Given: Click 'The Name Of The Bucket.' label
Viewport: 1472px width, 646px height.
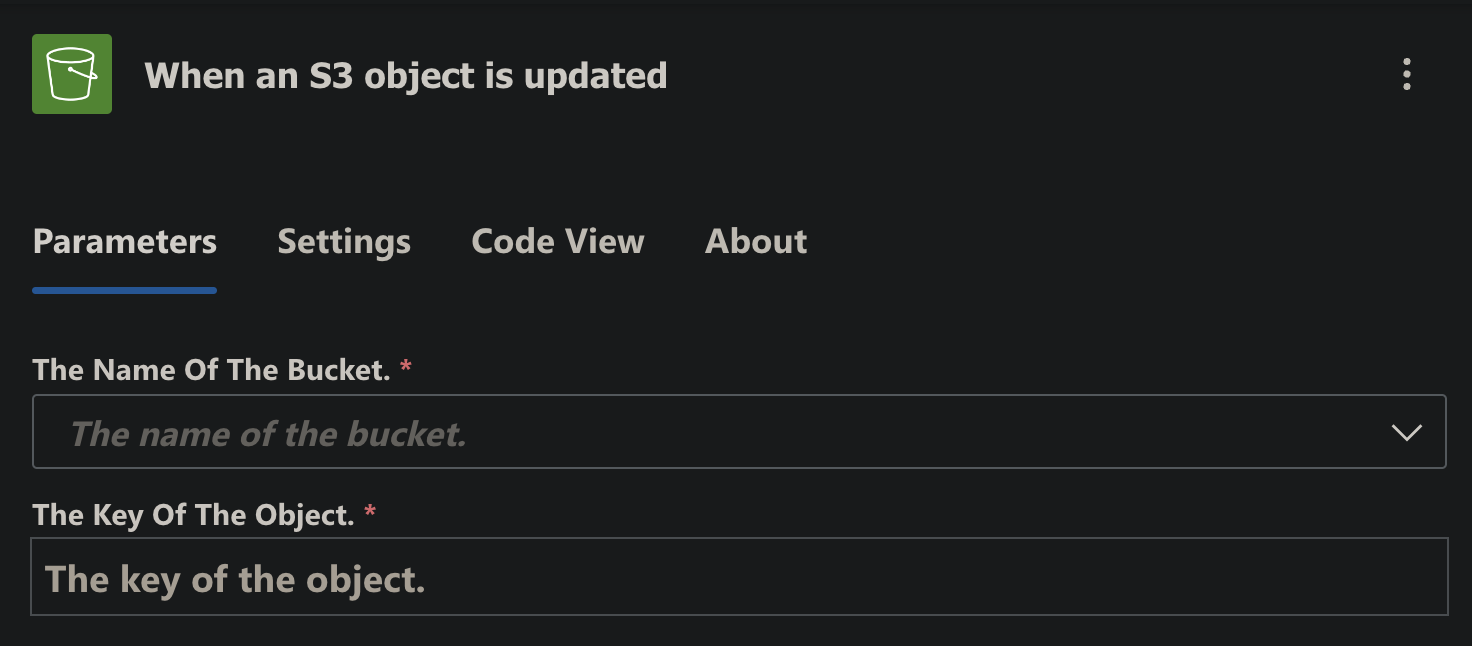Looking at the screenshot, I should coord(211,370).
